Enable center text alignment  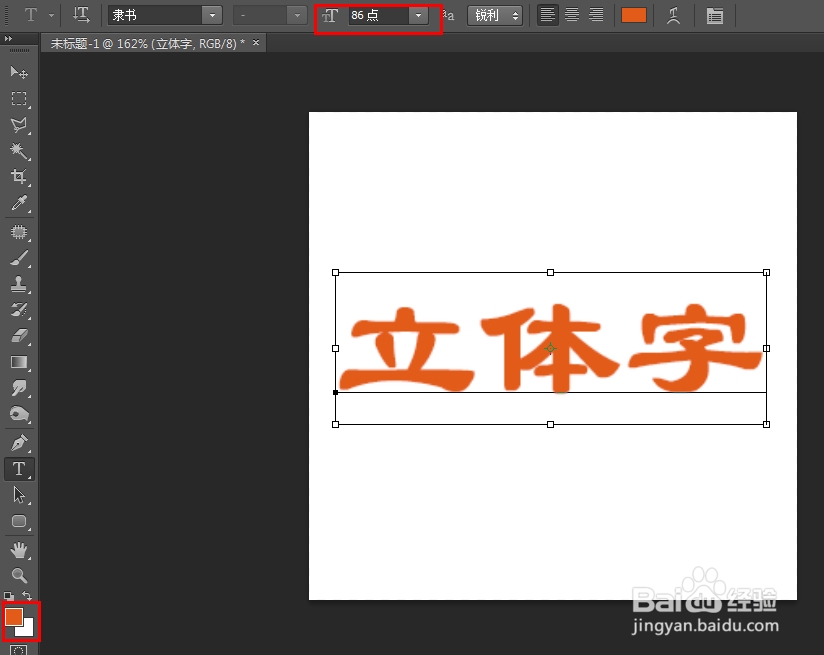(571, 15)
